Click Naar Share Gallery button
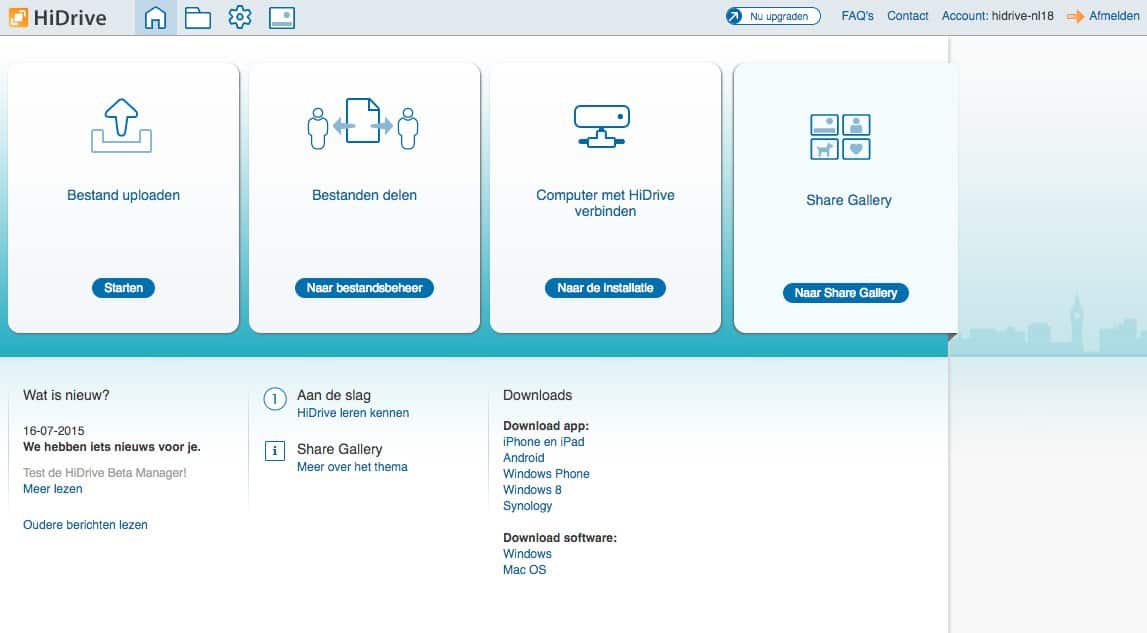Viewport: 1147px width, 633px height. [x=846, y=293]
